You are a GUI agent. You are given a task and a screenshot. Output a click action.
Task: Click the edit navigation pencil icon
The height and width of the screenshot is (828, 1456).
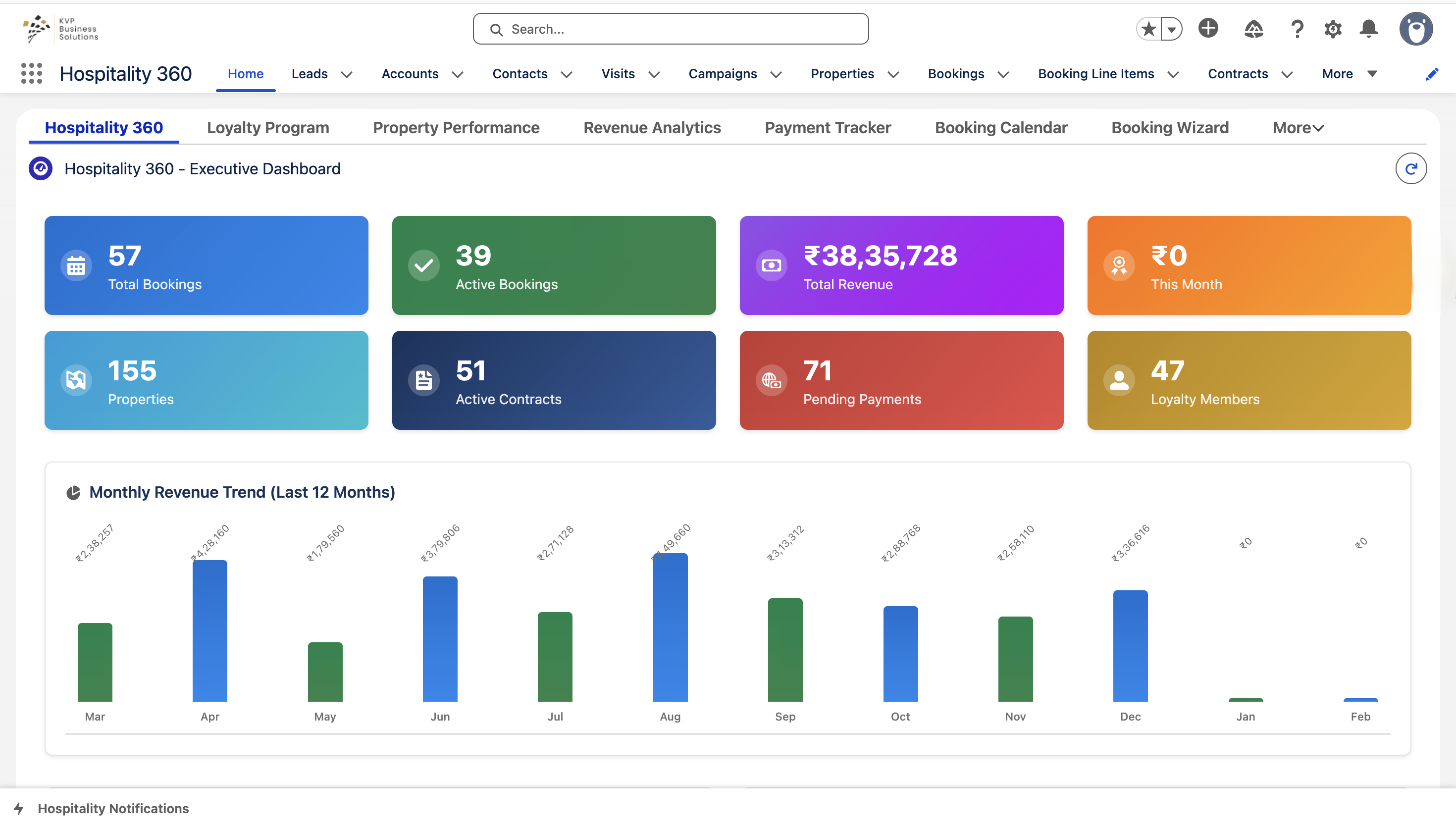click(1432, 74)
